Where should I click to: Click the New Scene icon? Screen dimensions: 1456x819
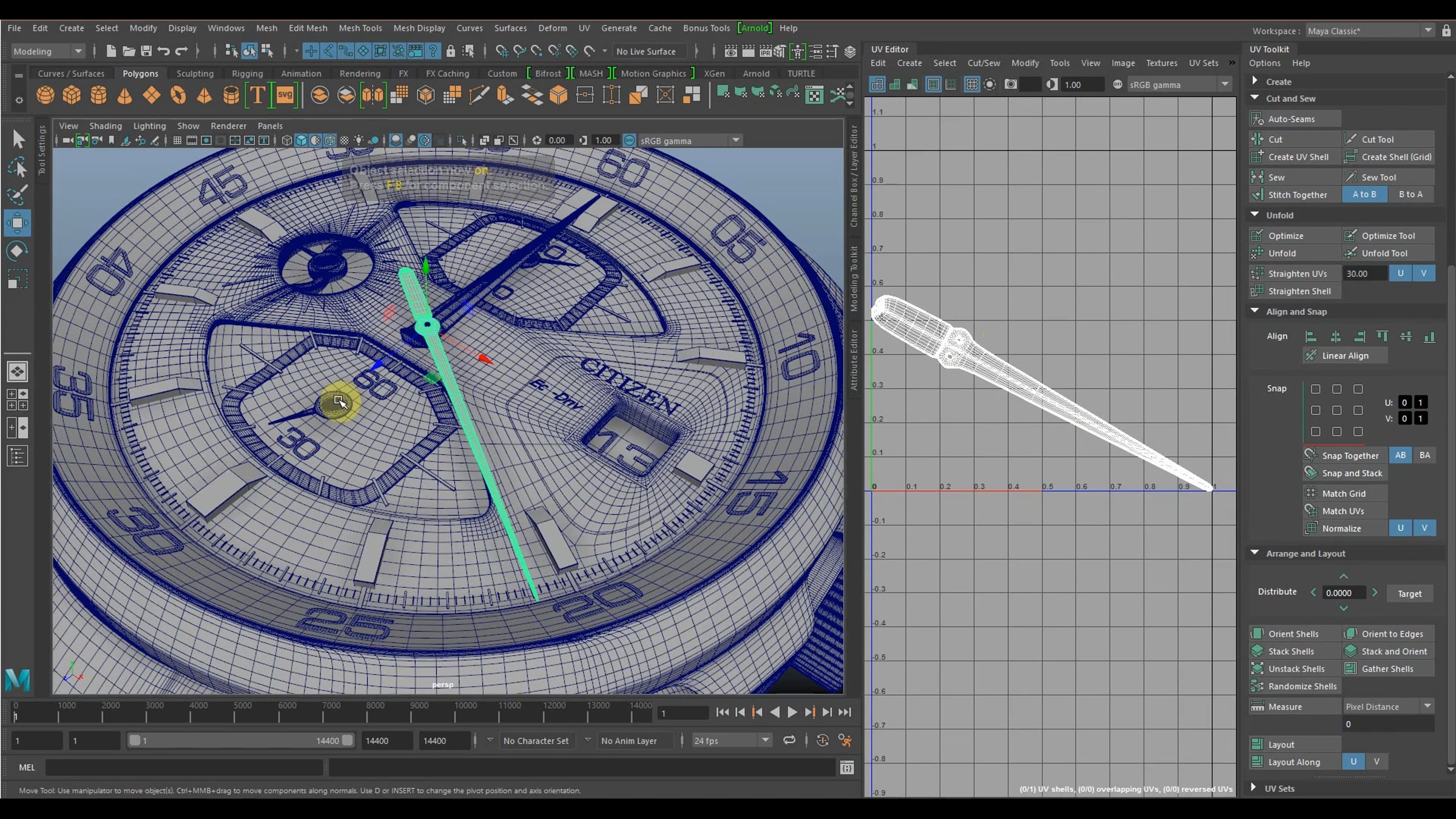coord(110,51)
